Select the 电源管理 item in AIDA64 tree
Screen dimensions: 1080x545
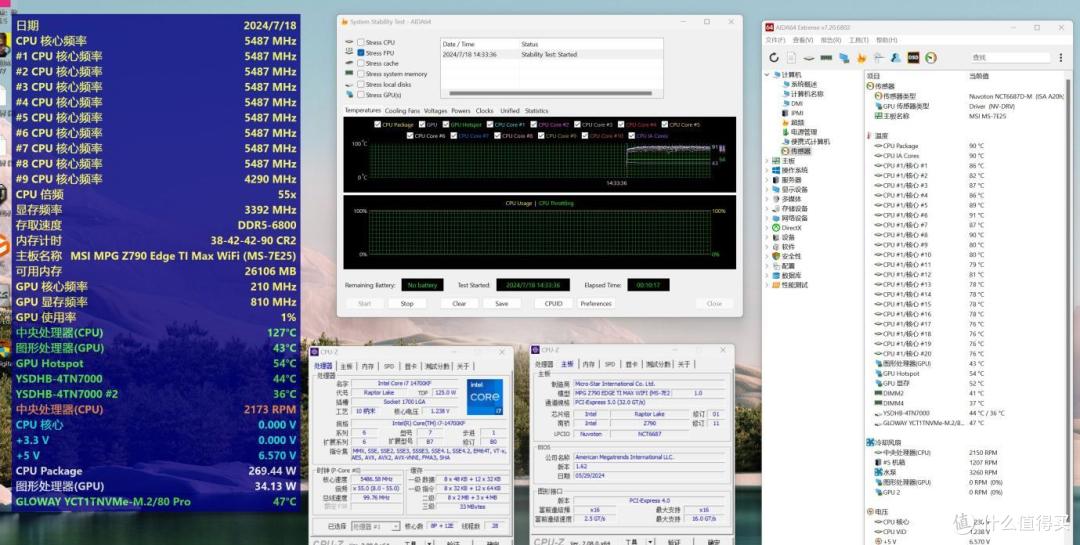point(799,132)
